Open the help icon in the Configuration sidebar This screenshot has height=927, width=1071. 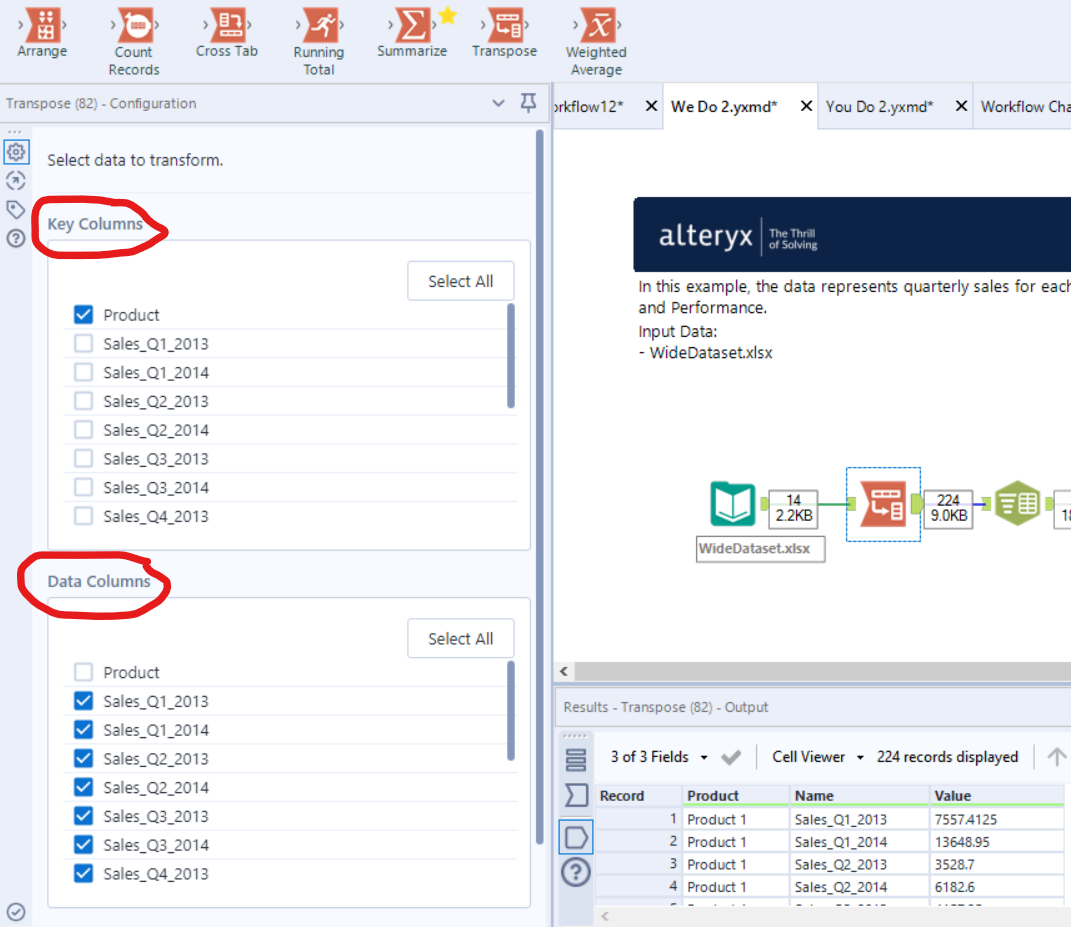16,238
